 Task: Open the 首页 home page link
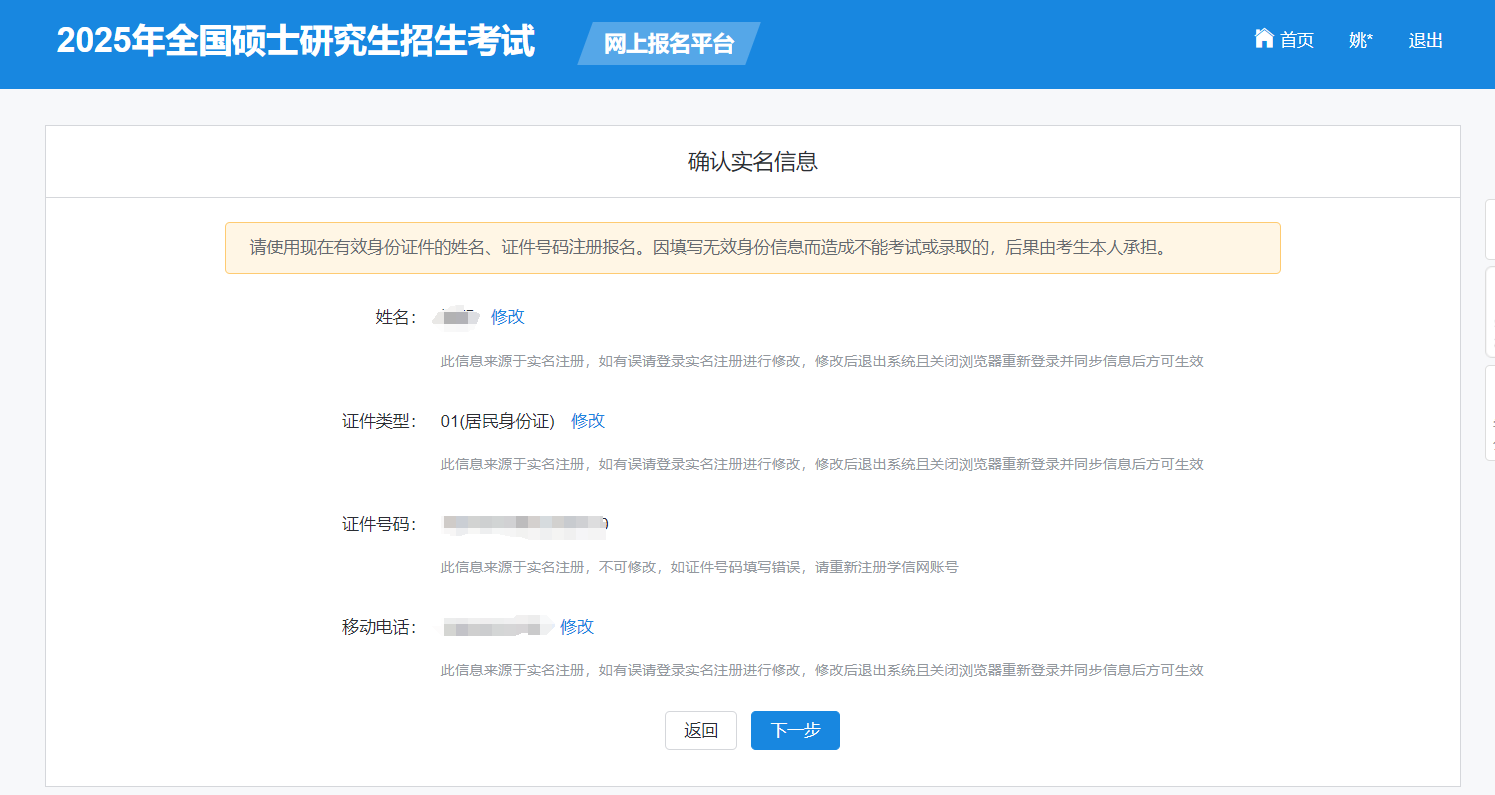click(1296, 40)
